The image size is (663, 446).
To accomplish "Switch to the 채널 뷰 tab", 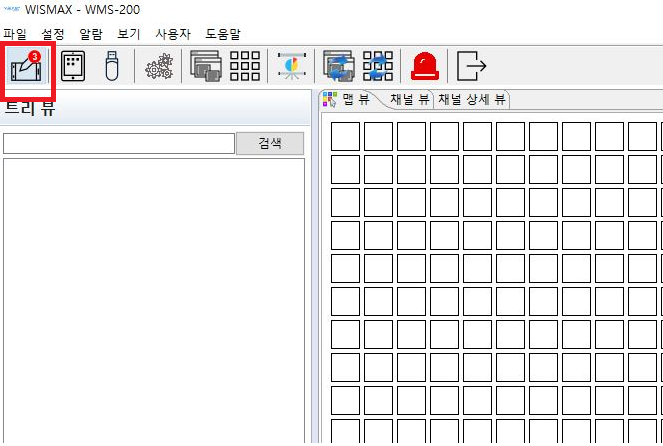I will 409,100.
